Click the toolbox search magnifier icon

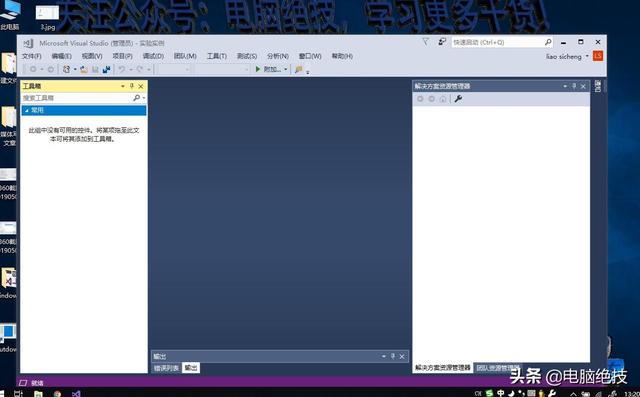136,98
